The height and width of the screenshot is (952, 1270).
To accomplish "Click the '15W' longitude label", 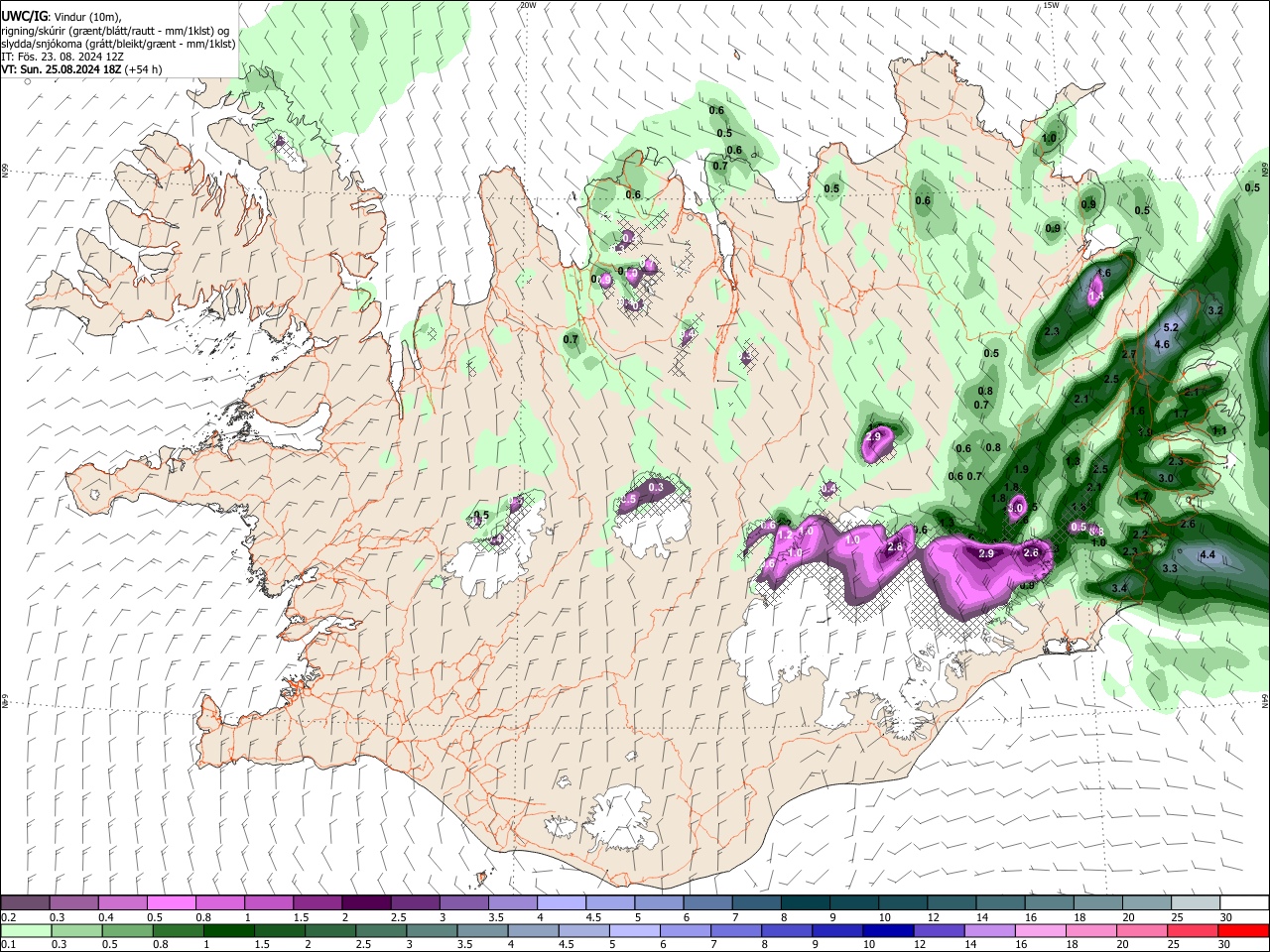I will 1051,5.
